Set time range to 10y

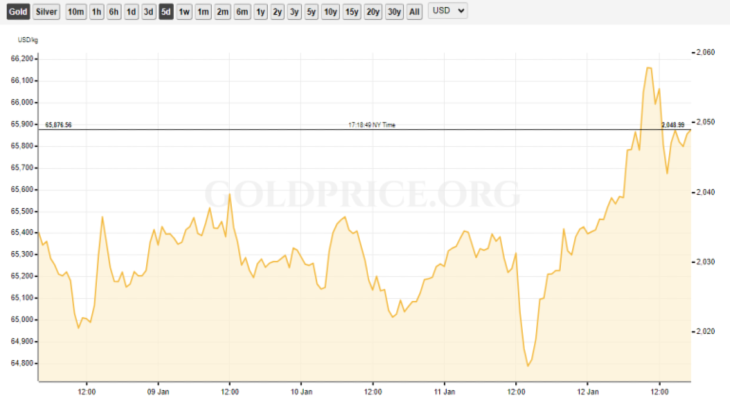pyautogui.click(x=331, y=12)
